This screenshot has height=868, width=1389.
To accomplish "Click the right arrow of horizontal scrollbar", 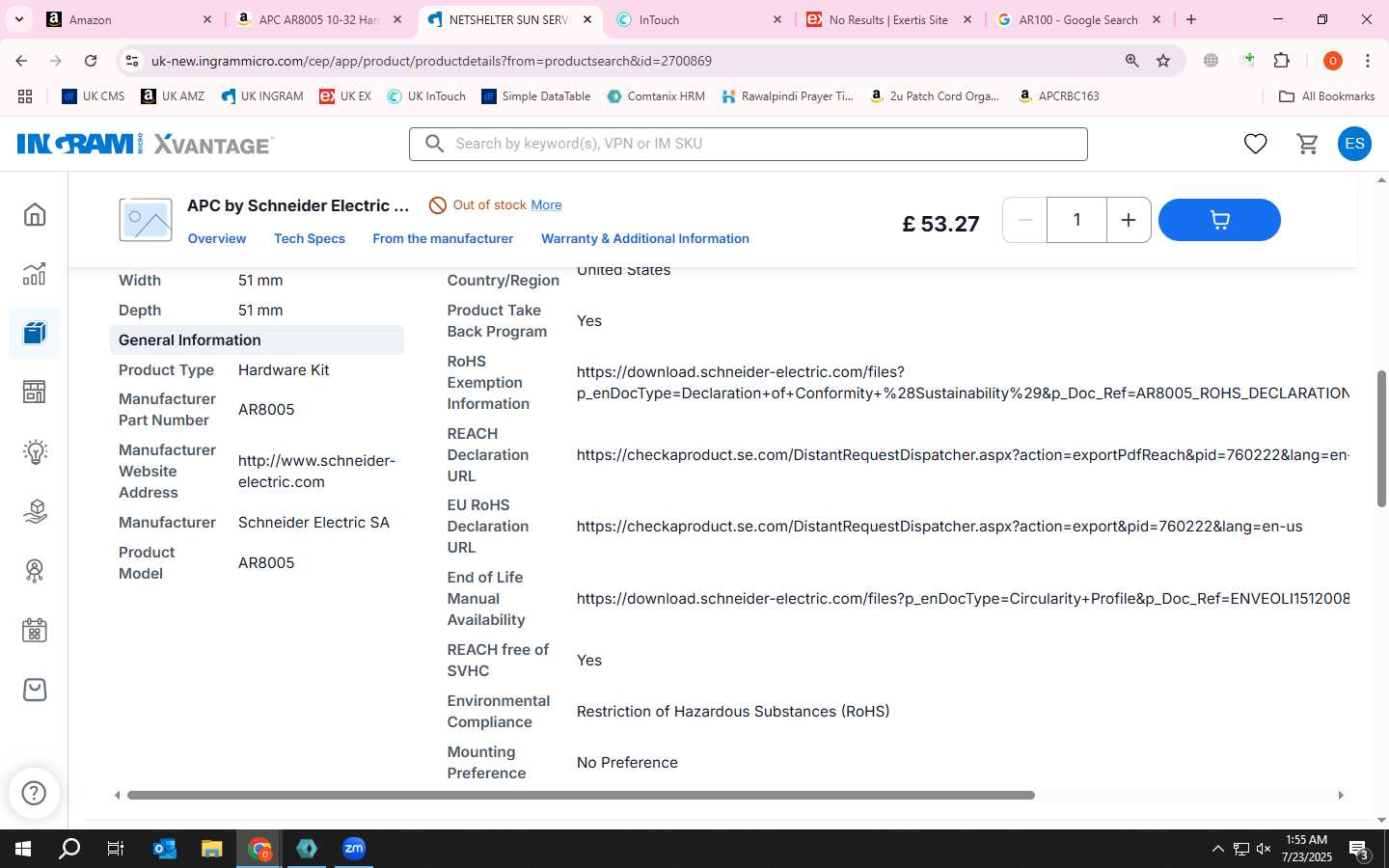I will pos(1340,795).
